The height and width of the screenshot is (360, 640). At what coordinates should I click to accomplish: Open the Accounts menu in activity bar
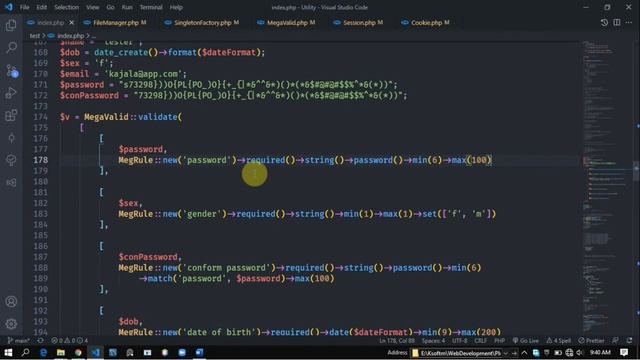(11, 302)
